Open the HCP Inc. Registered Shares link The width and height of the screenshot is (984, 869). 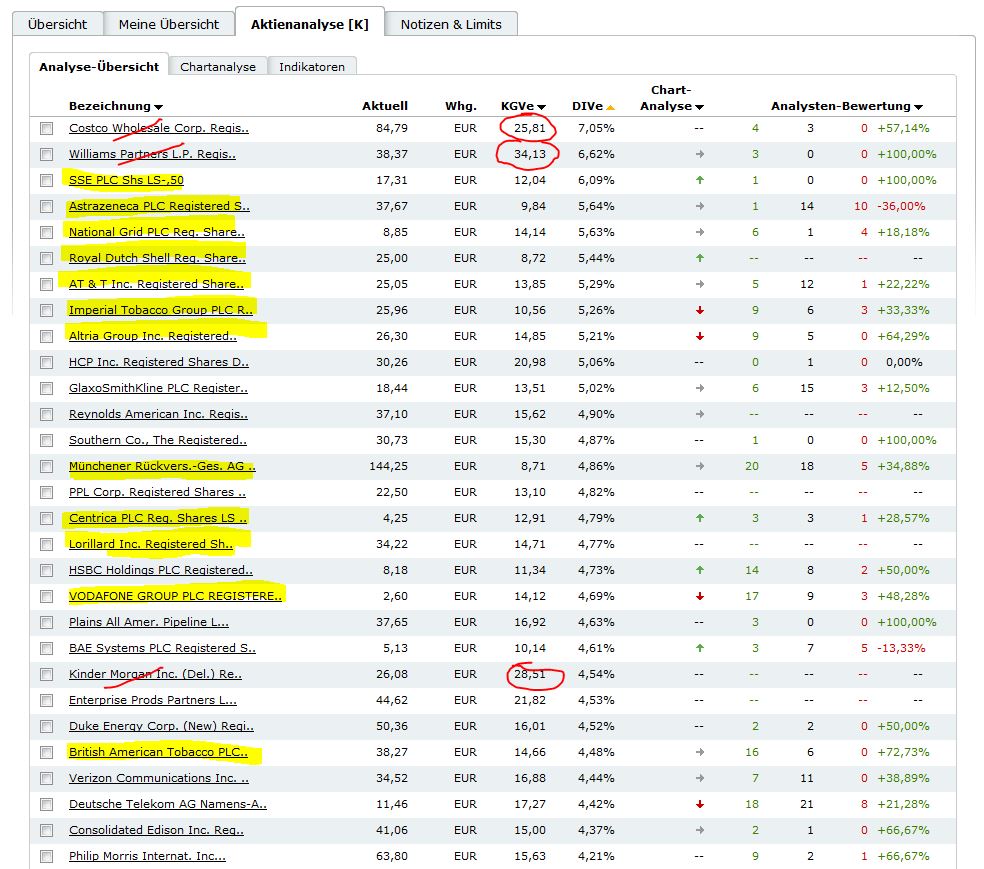click(x=159, y=362)
